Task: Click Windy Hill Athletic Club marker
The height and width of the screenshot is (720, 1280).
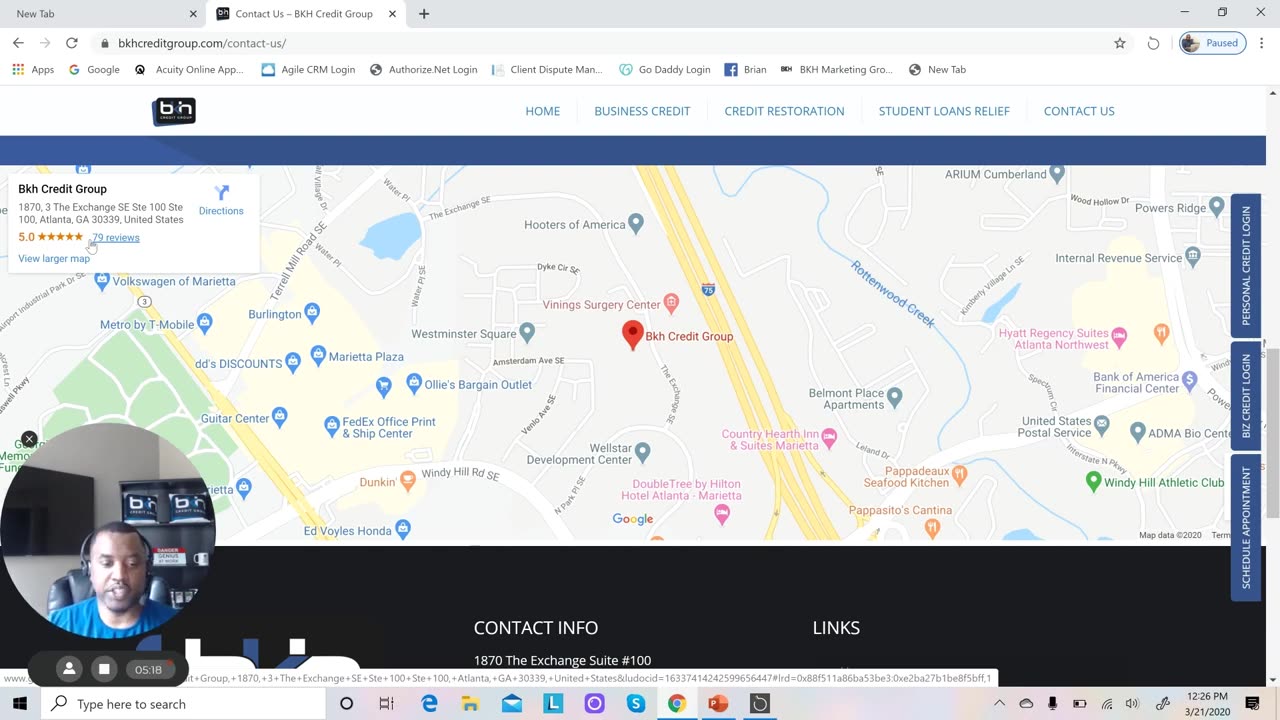Action: [x=1094, y=481]
